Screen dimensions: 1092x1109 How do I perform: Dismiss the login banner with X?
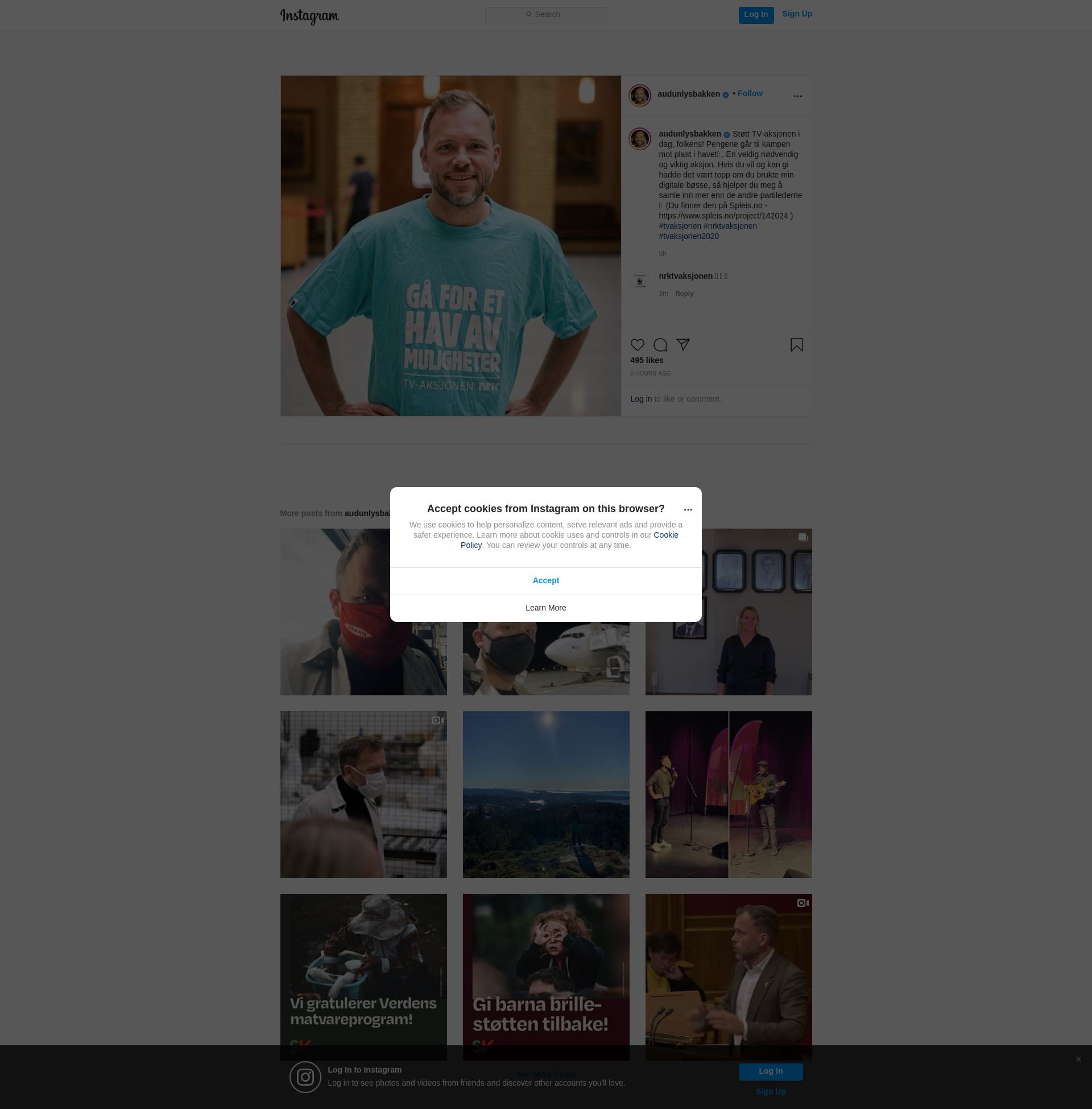pos(1078,1059)
